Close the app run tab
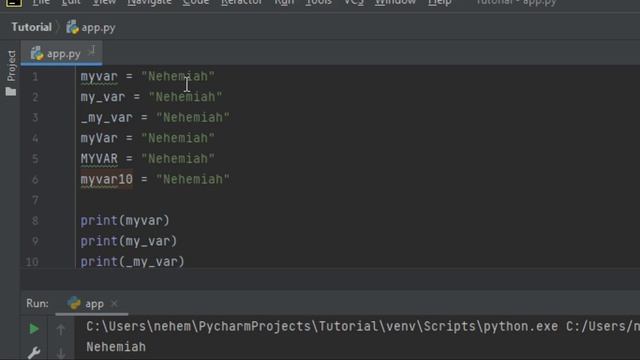This screenshot has height=360, width=640. point(115,303)
